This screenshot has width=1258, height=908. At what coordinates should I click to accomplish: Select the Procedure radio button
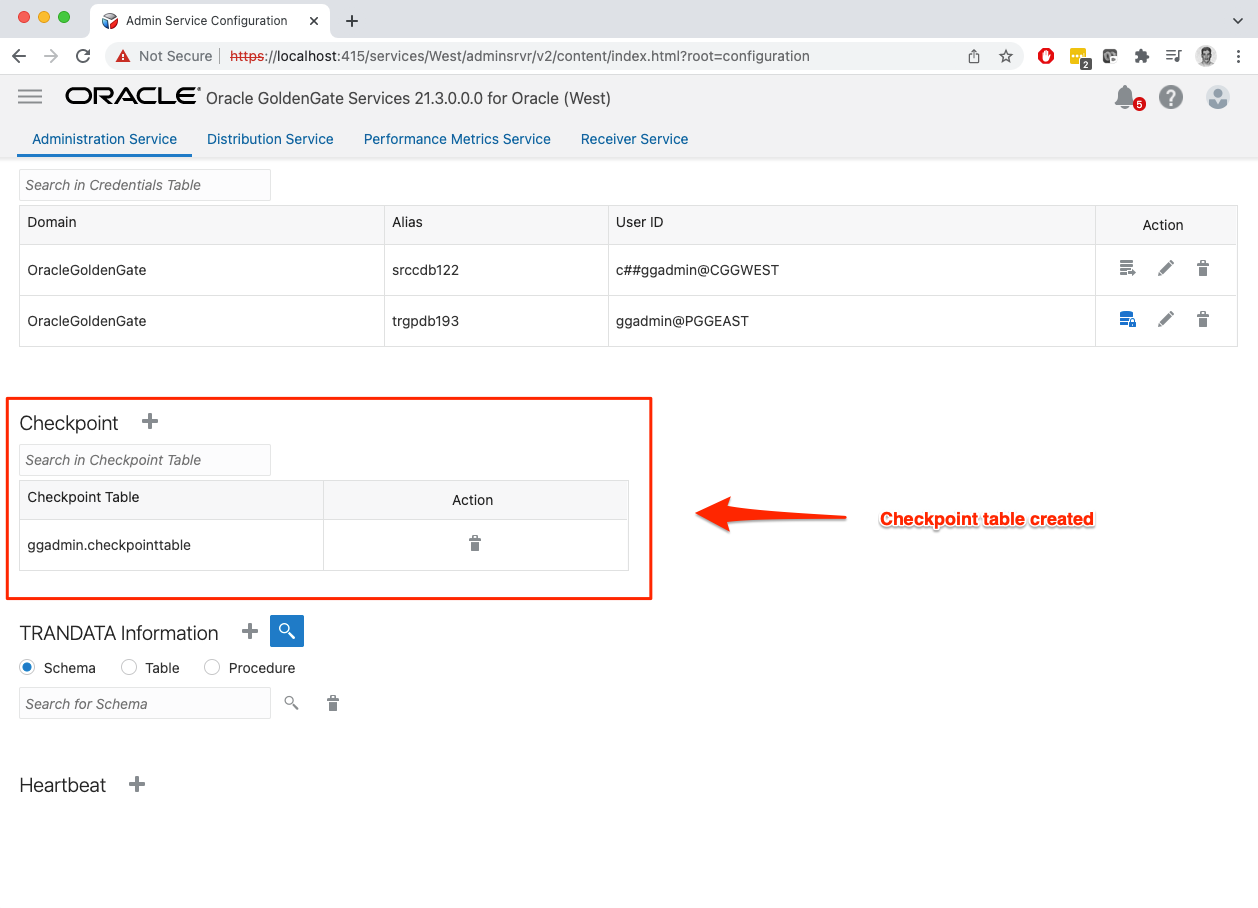coord(212,668)
